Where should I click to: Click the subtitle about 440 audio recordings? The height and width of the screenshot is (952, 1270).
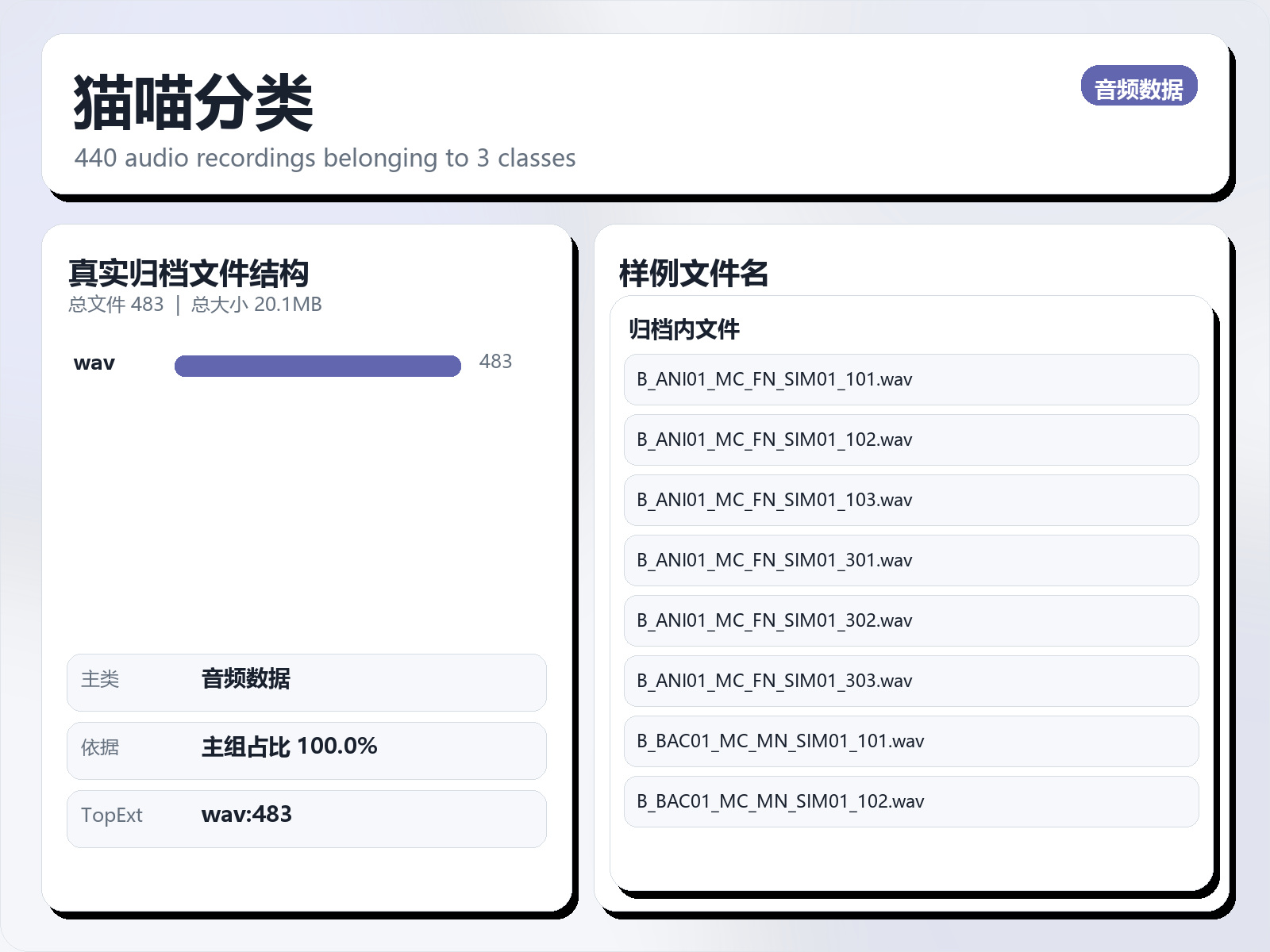(x=325, y=158)
